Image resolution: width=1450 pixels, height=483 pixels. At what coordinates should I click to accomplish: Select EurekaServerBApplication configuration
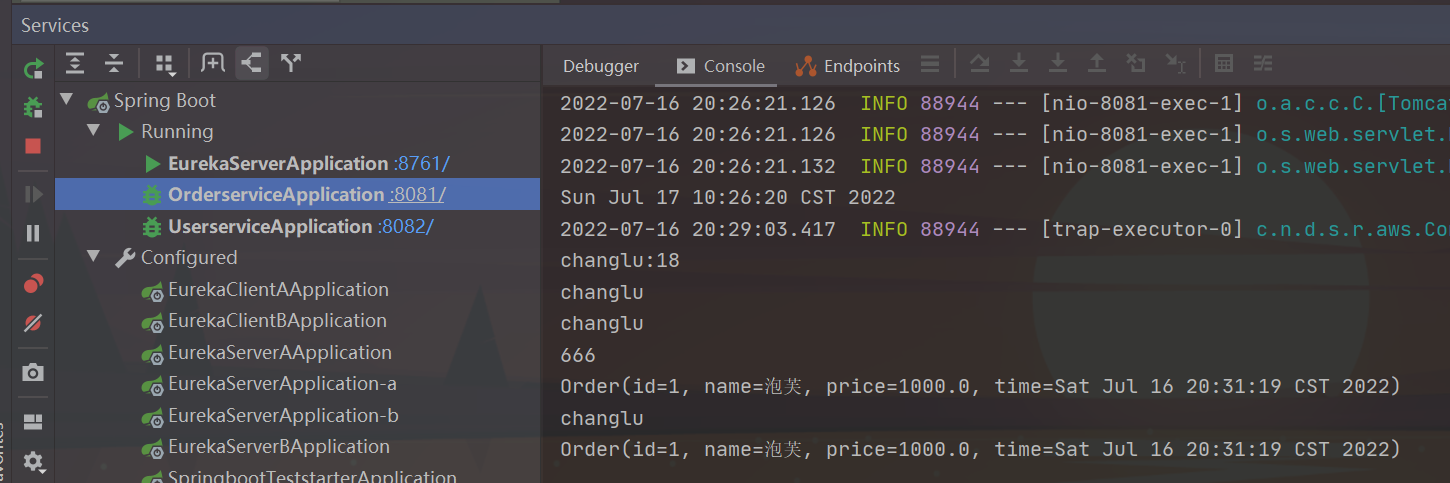(279, 446)
